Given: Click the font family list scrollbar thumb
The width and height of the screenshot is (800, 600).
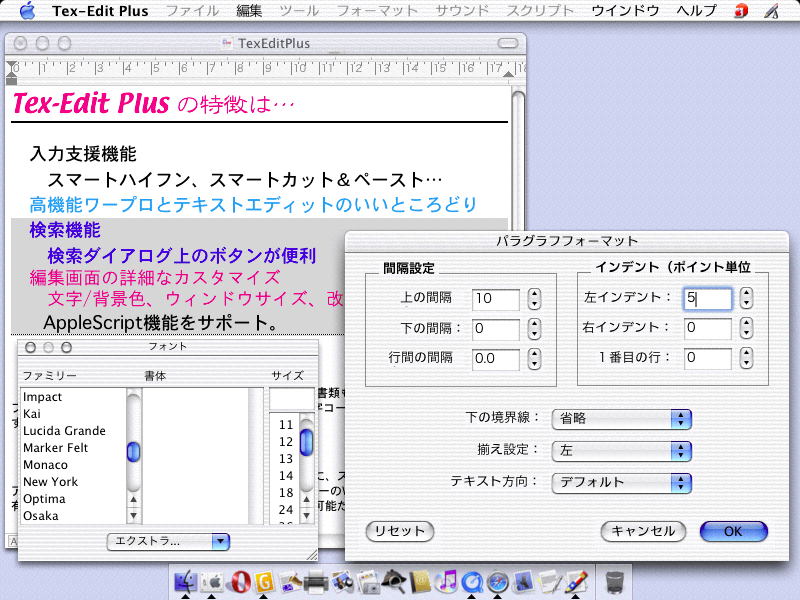Looking at the screenshot, I should coord(133,452).
